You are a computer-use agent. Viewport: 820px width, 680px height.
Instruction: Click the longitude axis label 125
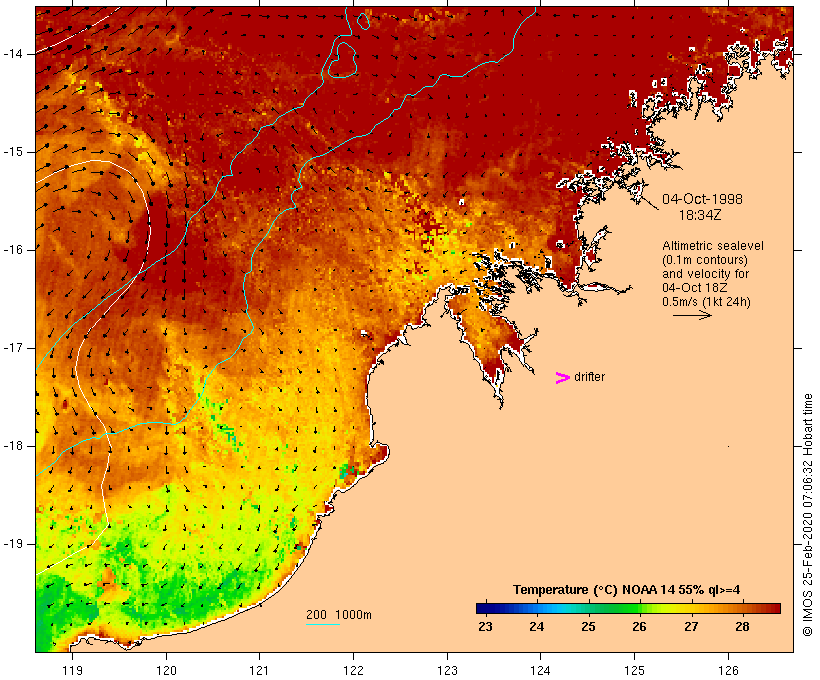(x=634, y=670)
